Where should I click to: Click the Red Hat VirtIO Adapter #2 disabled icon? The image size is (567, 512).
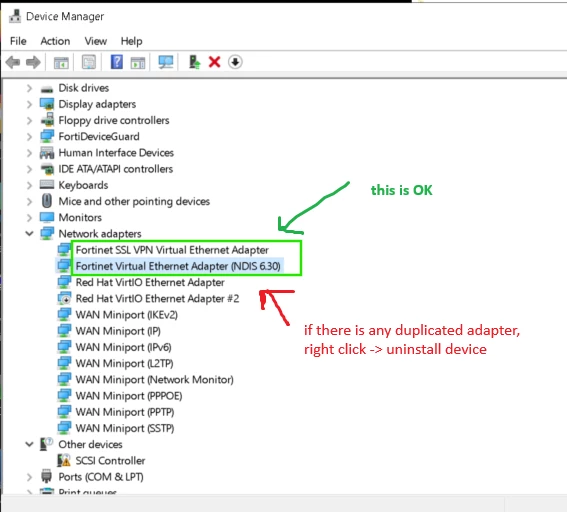(x=64, y=299)
